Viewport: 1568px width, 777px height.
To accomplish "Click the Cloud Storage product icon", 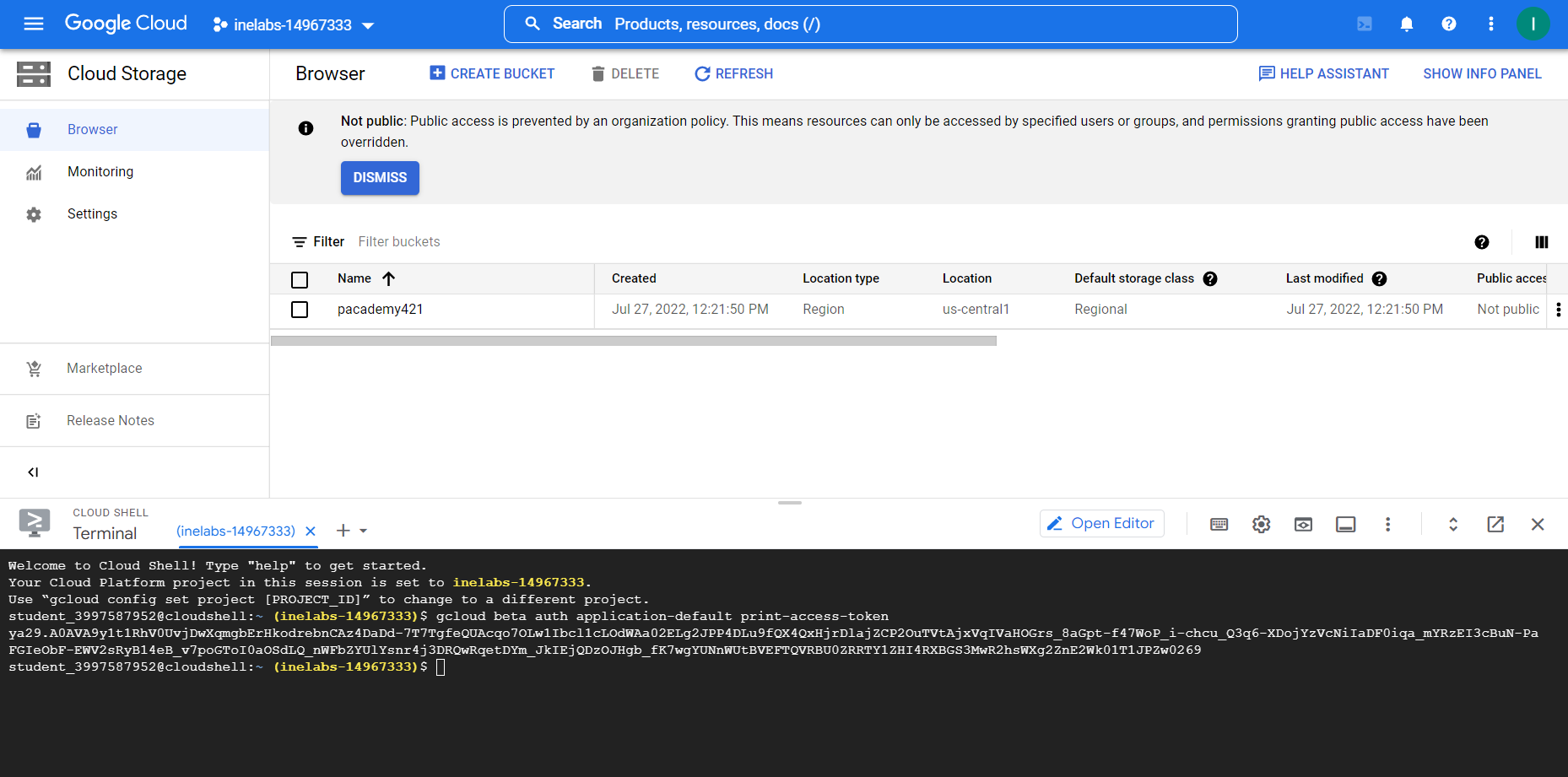I will click(34, 74).
